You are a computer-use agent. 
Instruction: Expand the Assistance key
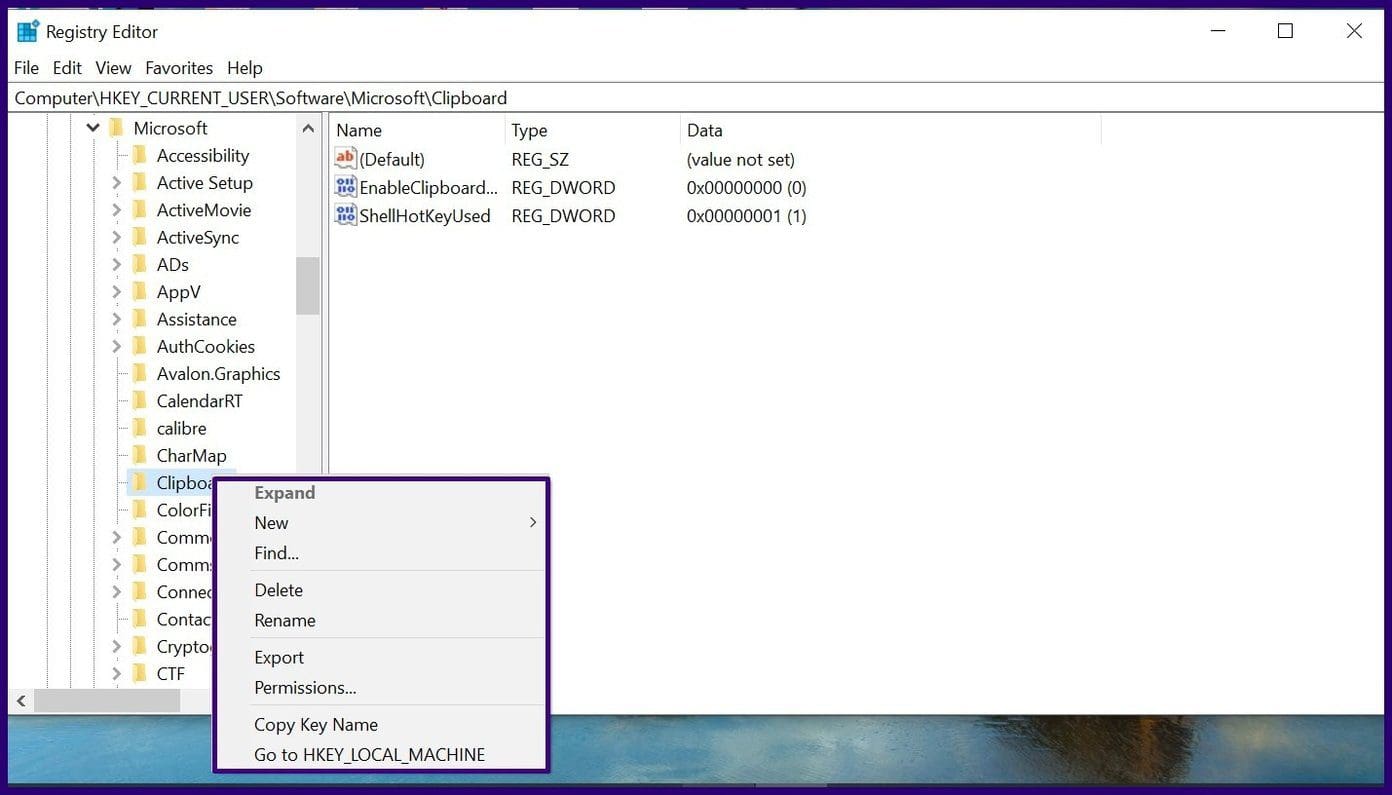[116, 319]
